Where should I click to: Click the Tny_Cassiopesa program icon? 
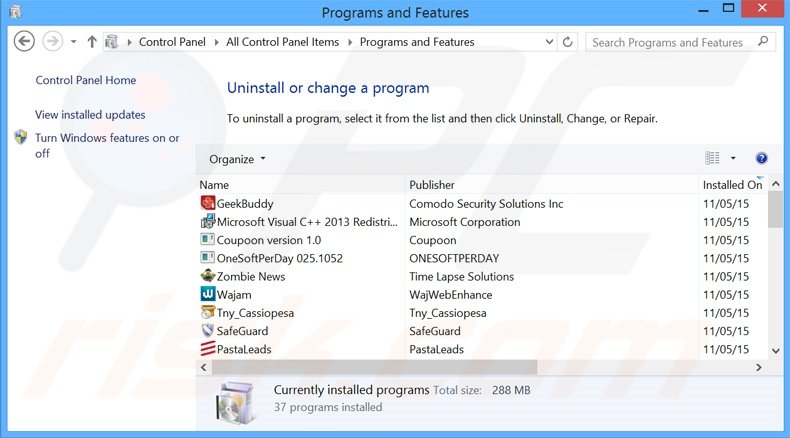(208, 312)
